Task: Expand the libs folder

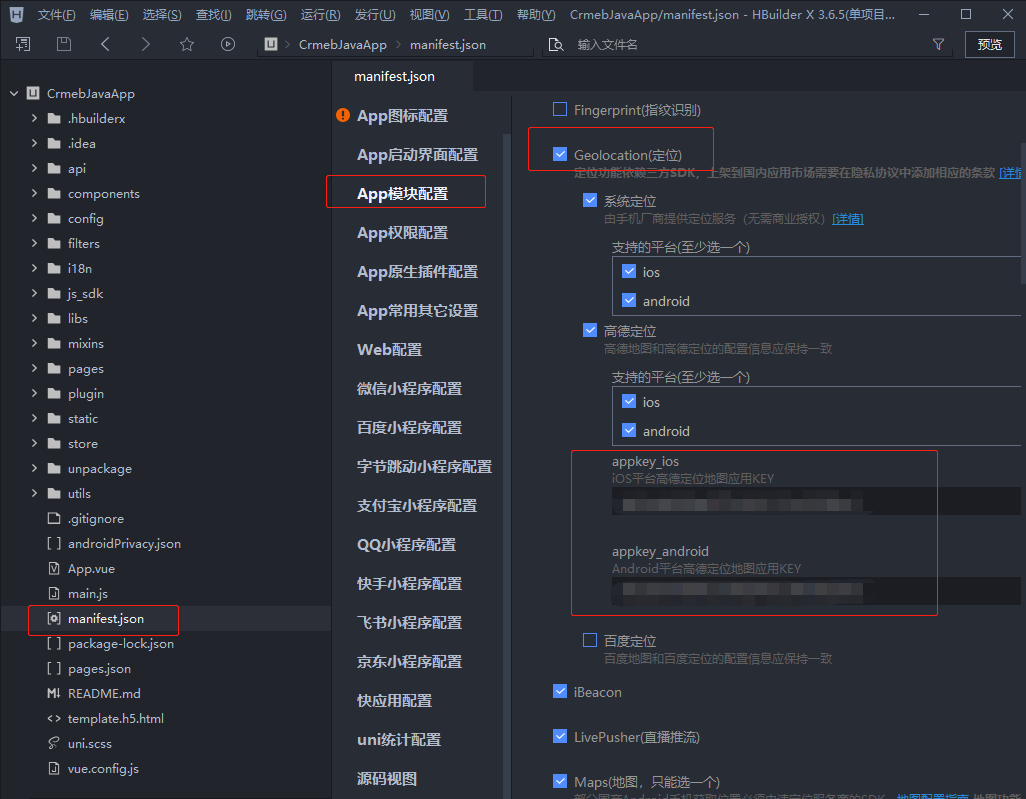Action: [35, 318]
